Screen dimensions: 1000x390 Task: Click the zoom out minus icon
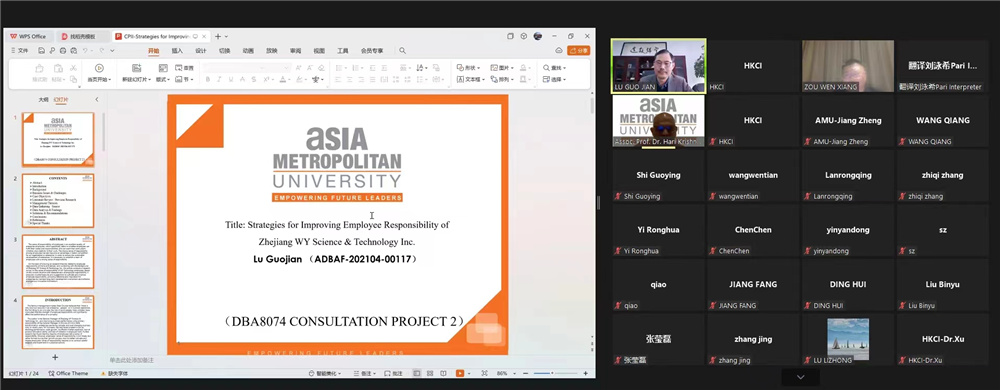click(x=526, y=373)
